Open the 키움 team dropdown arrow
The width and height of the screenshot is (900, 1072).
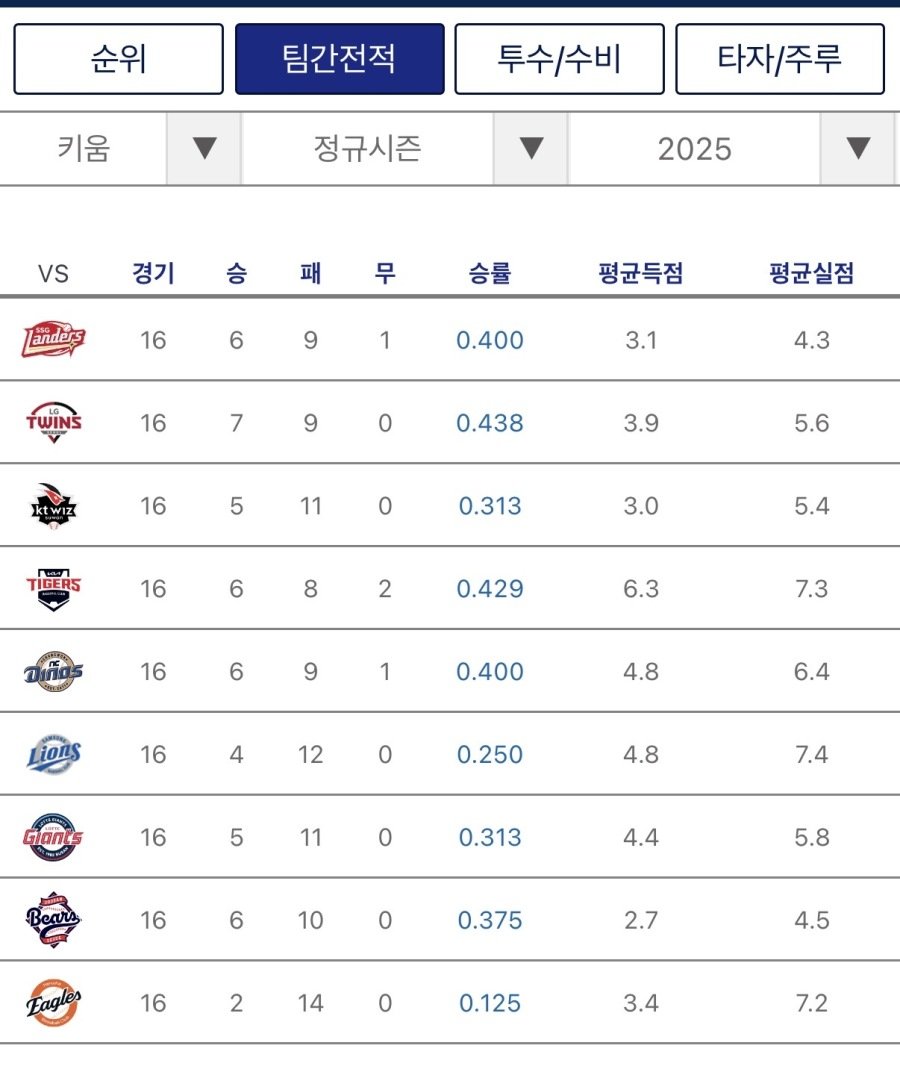(x=204, y=149)
